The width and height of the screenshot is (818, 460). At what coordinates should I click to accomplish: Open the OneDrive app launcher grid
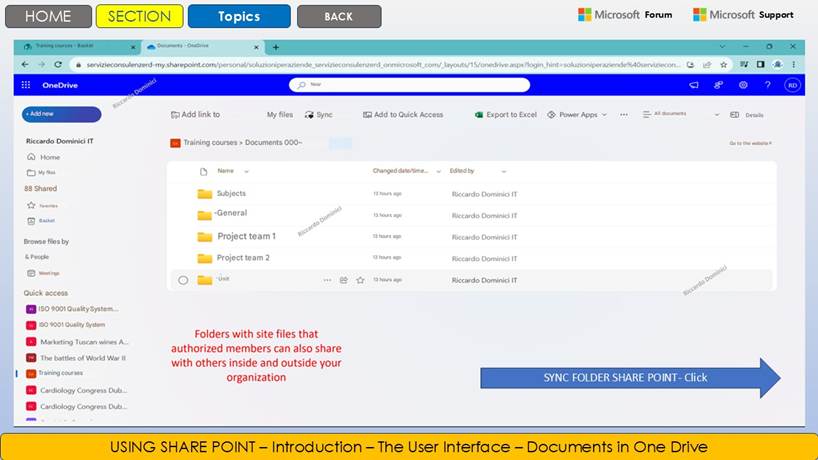click(26, 85)
